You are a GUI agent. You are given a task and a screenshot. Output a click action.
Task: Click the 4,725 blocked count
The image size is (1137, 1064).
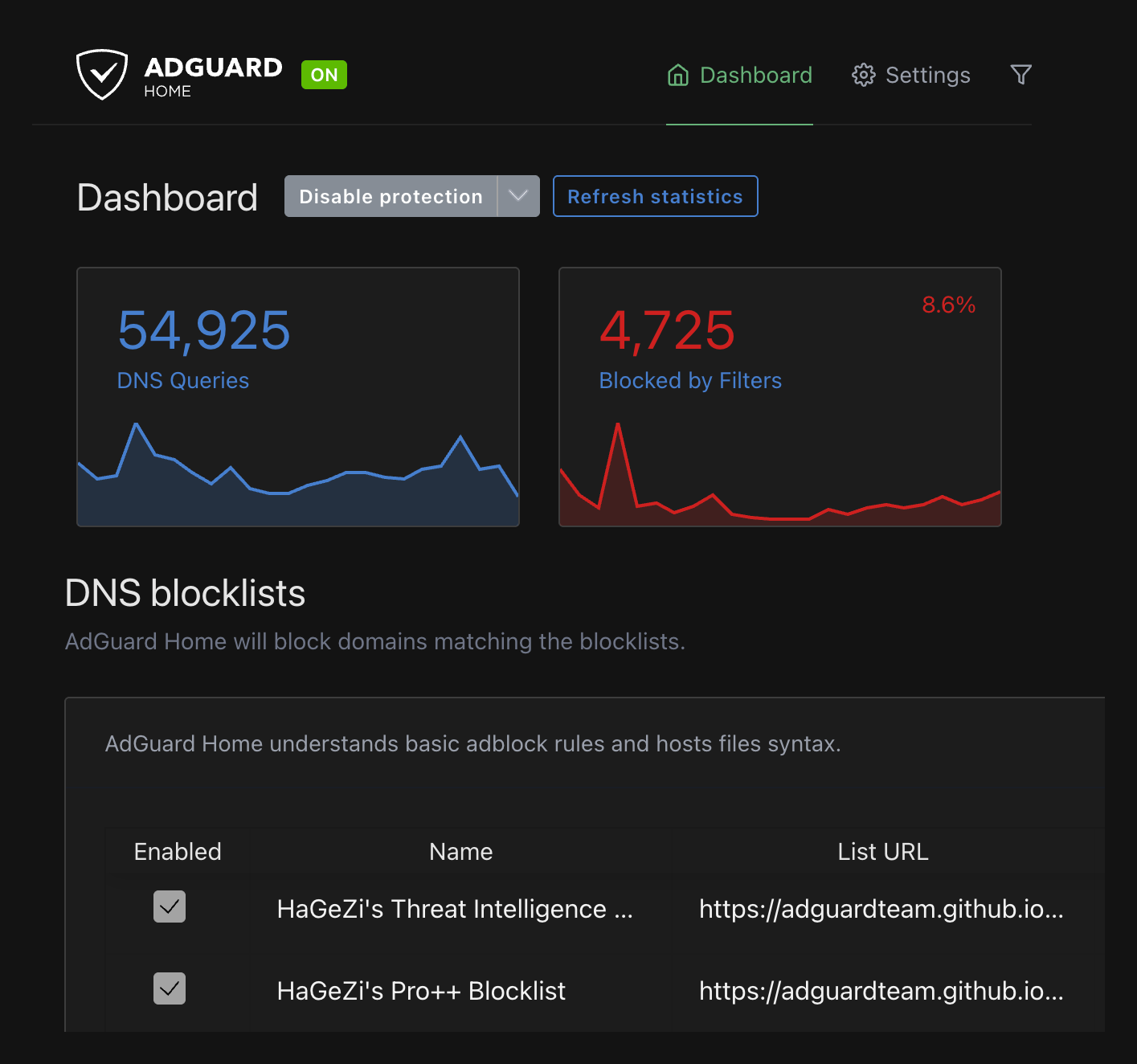click(x=667, y=330)
